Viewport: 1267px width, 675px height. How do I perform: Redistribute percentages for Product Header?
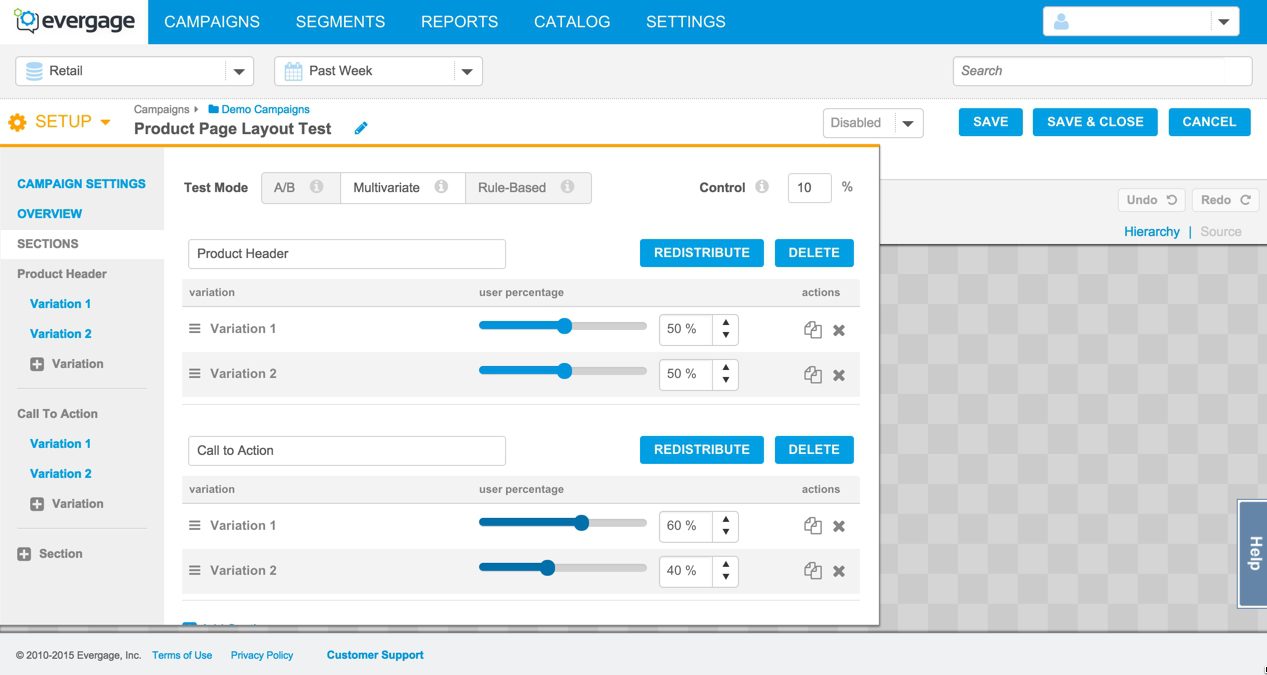pos(701,253)
